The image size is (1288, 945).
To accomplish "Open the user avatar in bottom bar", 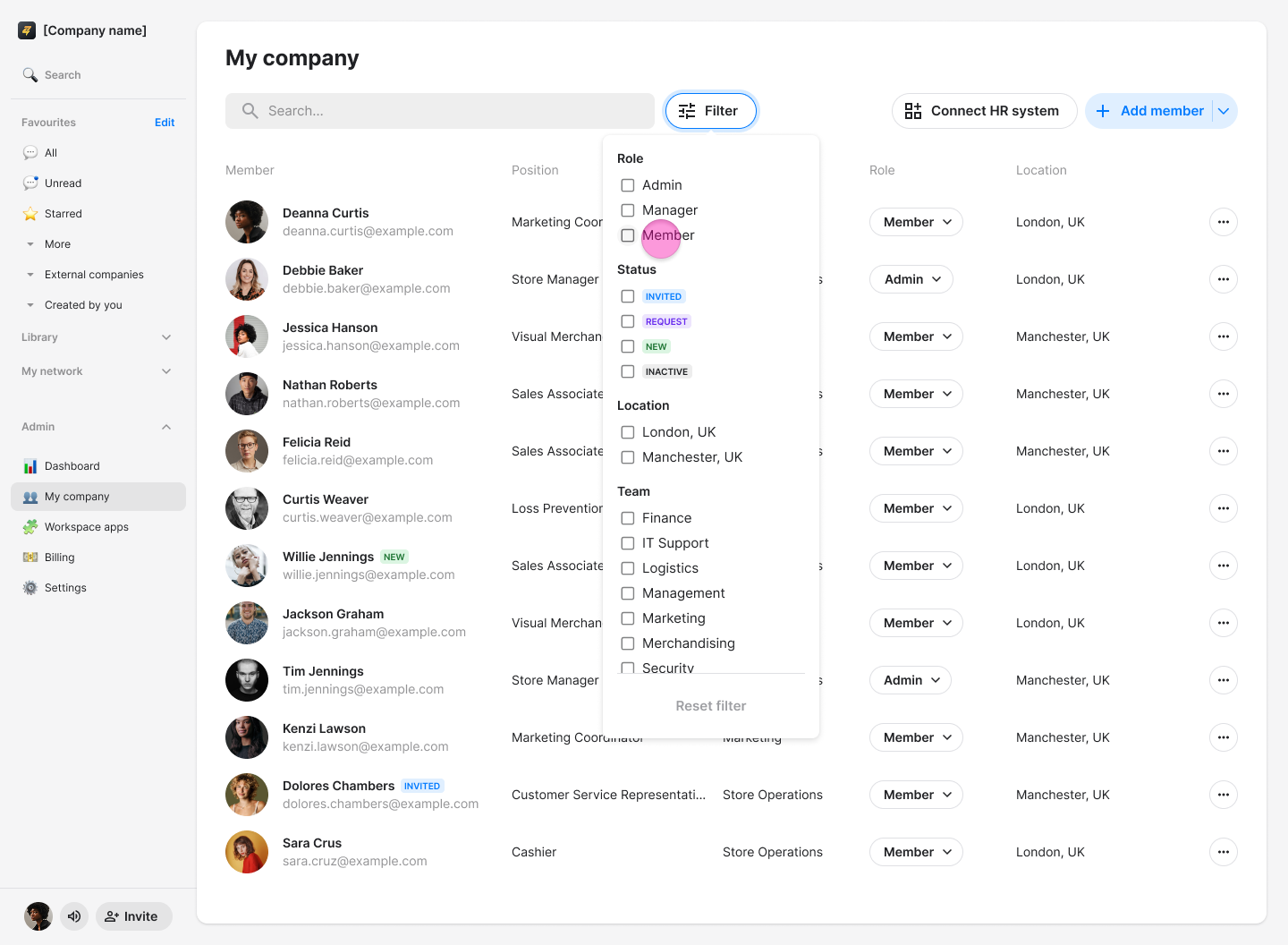I will pos(38,916).
